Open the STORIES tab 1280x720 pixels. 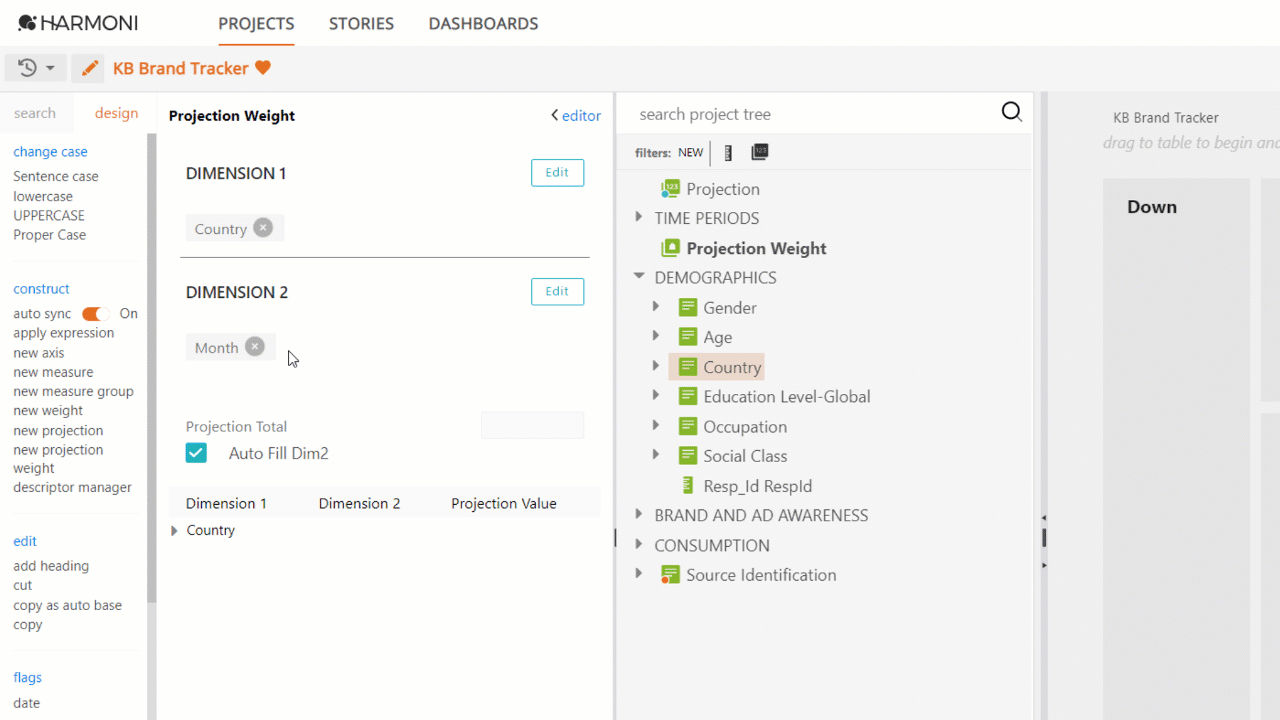click(361, 24)
